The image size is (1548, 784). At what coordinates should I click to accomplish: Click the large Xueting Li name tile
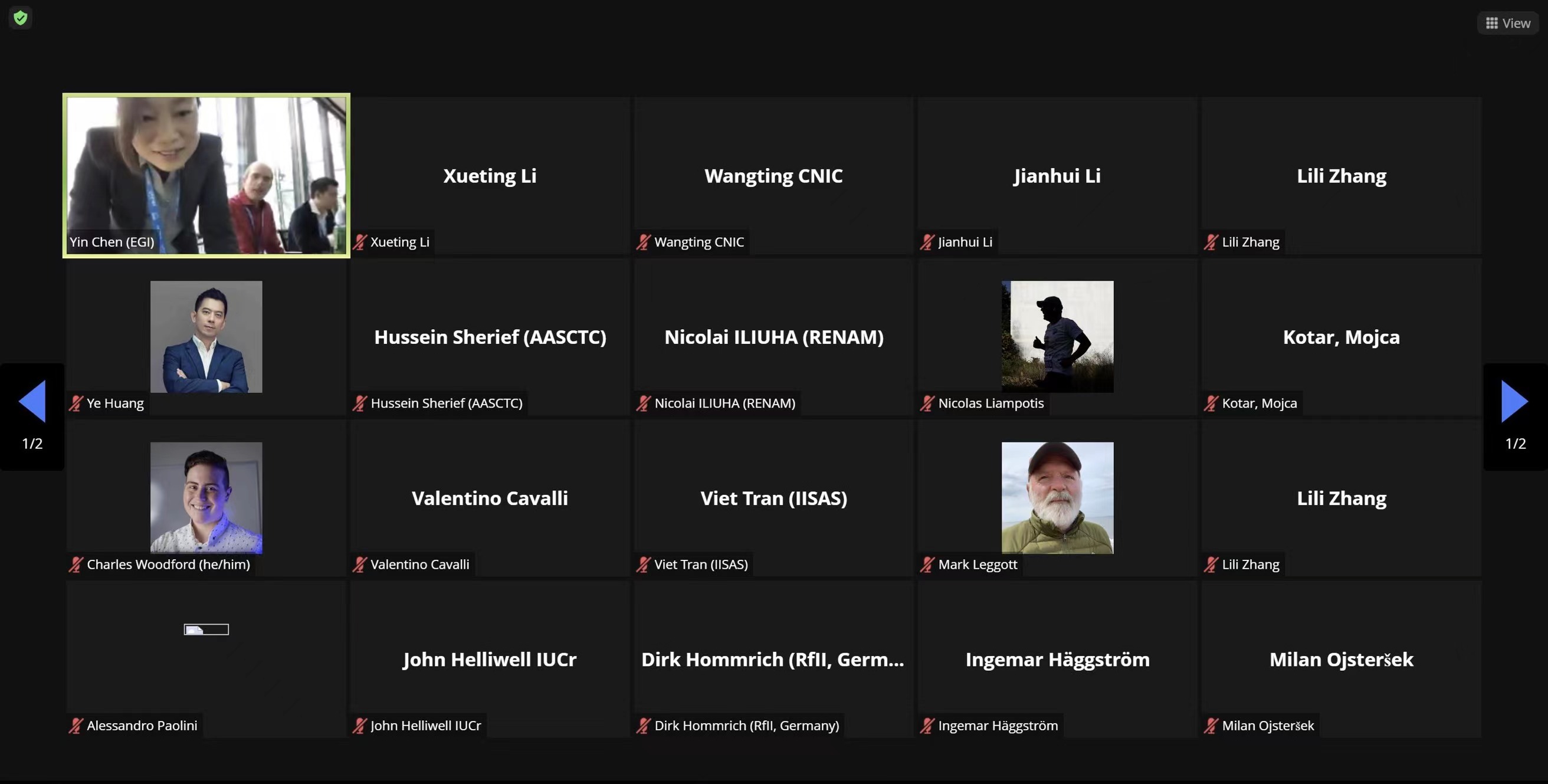pyautogui.click(x=490, y=176)
